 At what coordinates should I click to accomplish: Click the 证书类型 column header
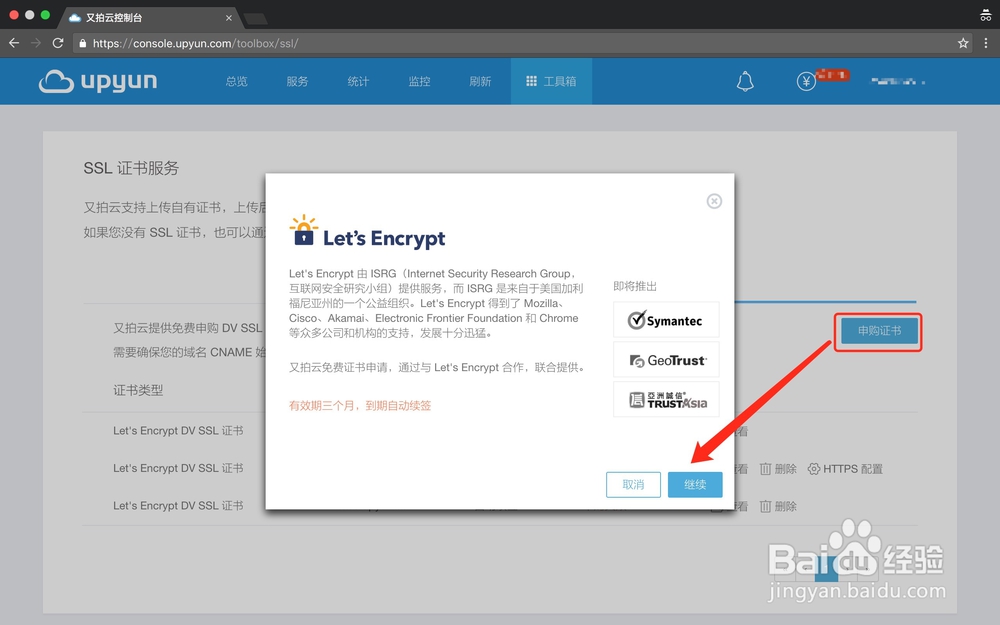[x=138, y=390]
